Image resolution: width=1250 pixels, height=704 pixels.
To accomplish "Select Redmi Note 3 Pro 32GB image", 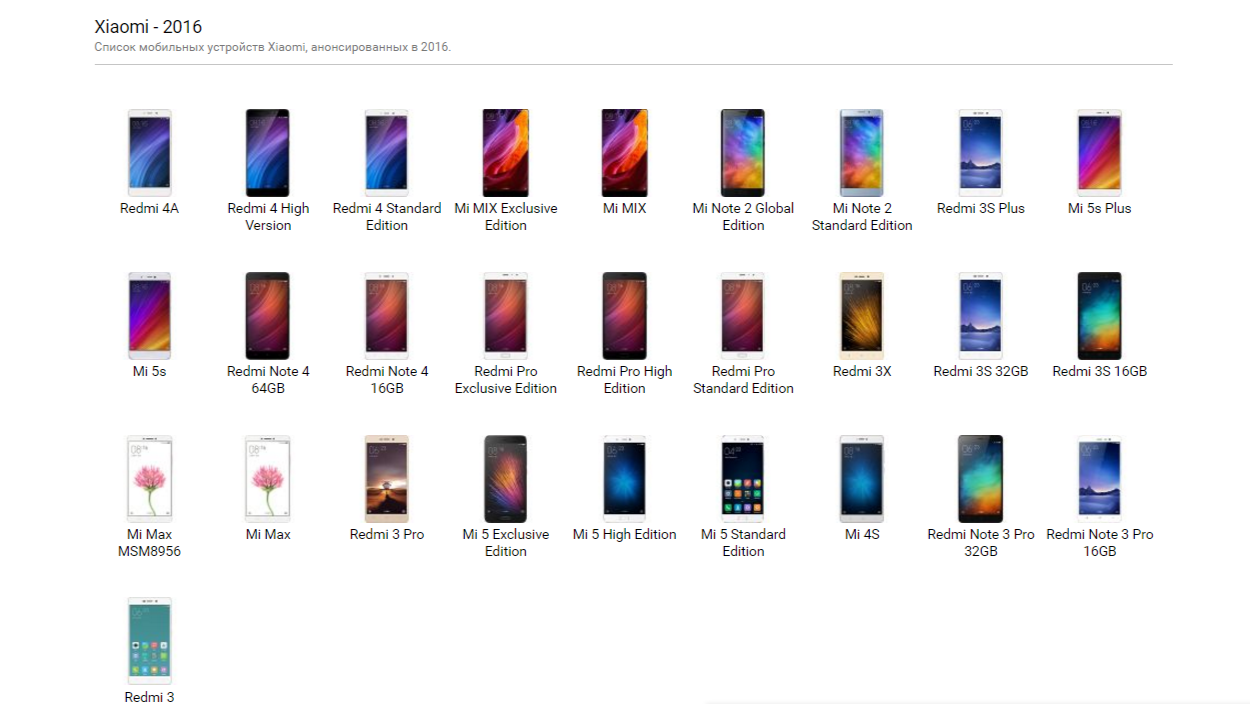I will point(981,479).
